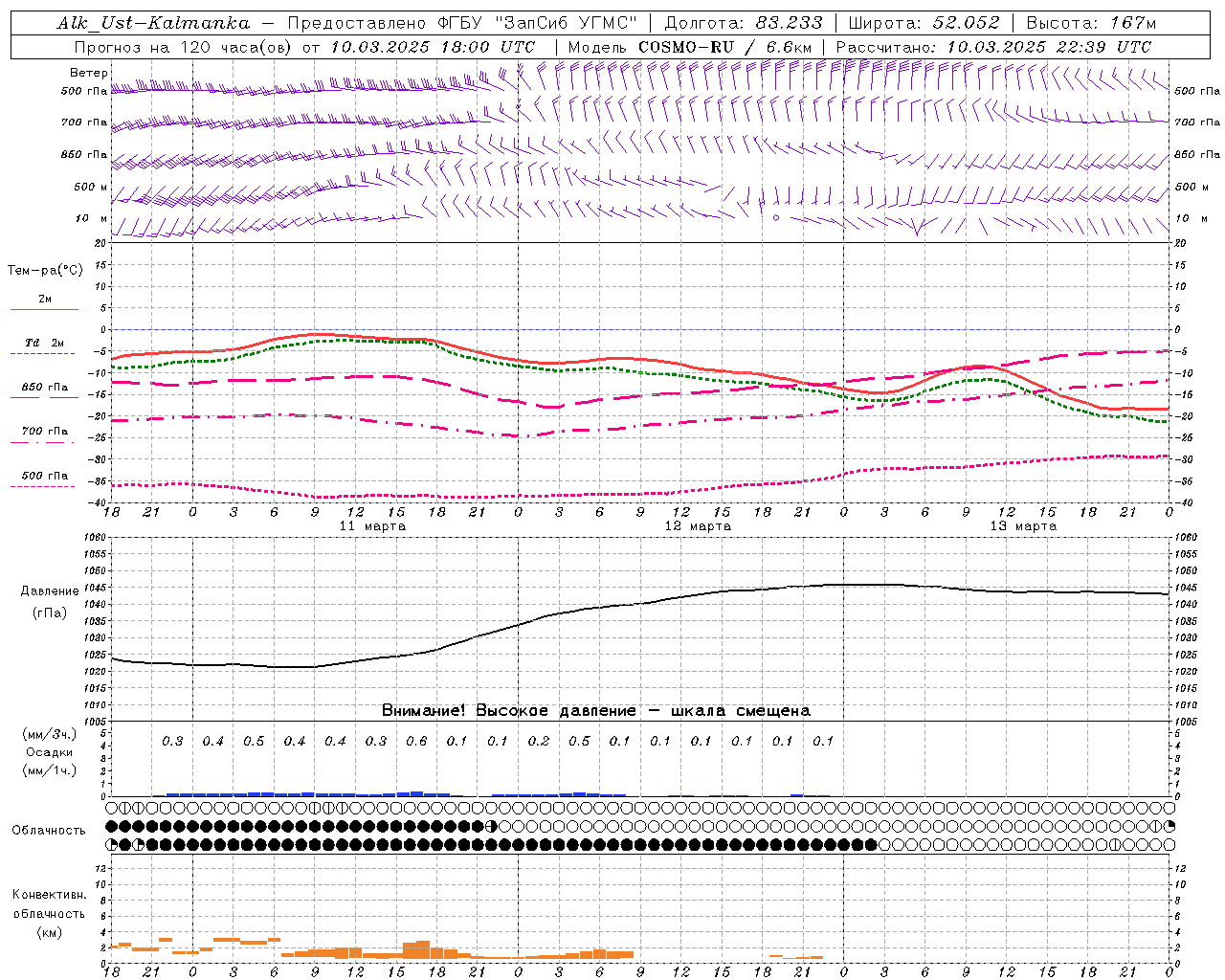
Task: Click the Высота: 167м header value
Action: [x=1091, y=23]
